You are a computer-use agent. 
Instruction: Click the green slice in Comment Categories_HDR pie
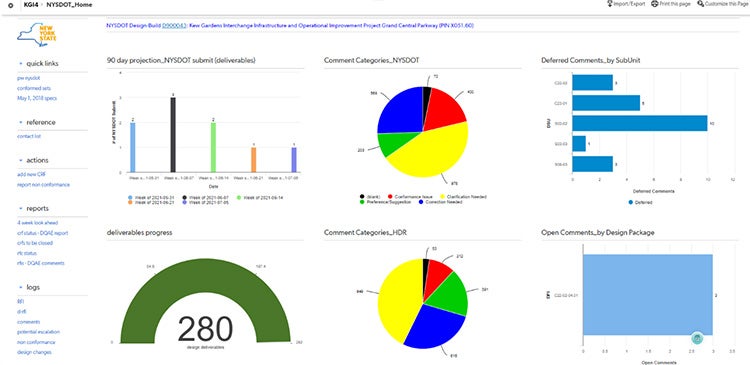[450, 294]
